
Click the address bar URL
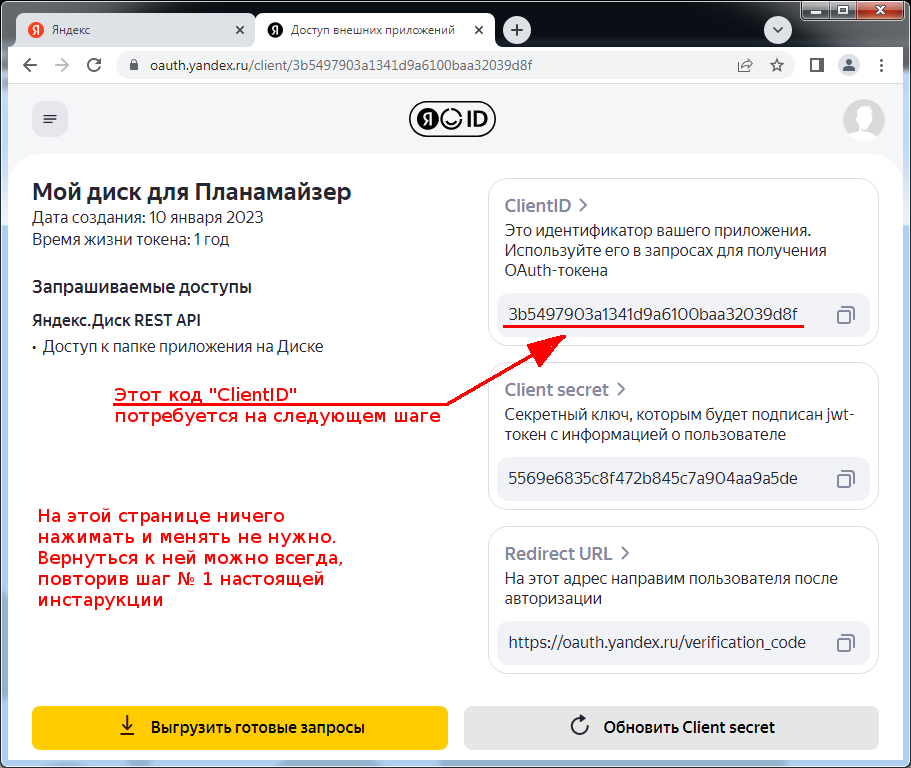click(x=341, y=65)
